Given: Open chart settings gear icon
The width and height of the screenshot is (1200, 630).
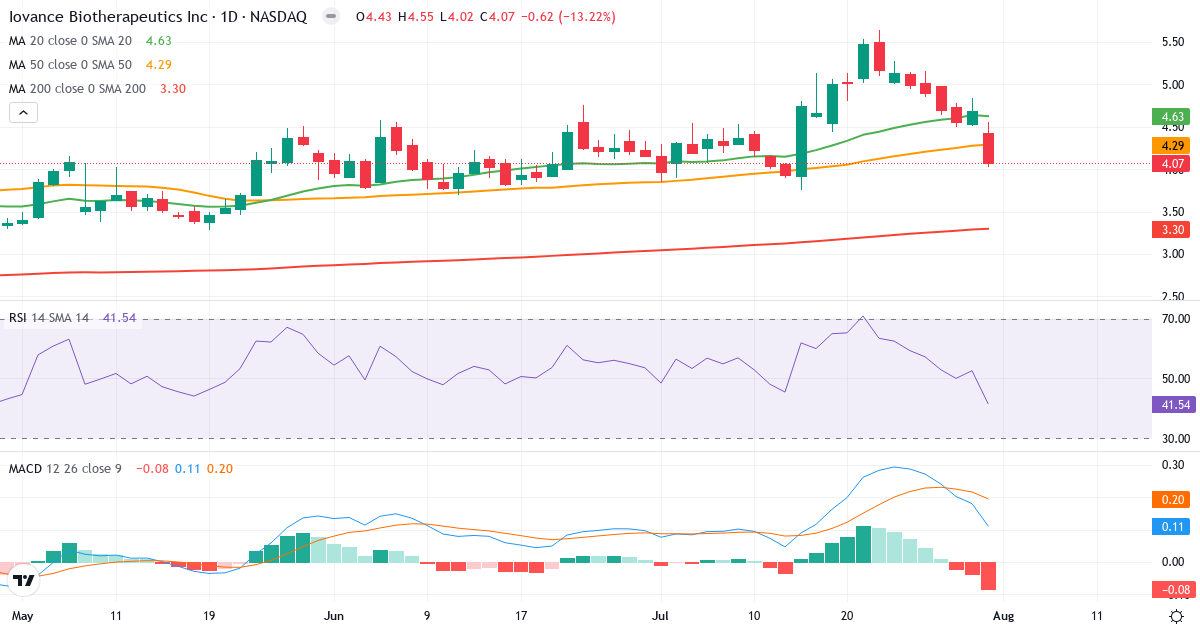Looking at the screenshot, I should [x=1177, y=616].
